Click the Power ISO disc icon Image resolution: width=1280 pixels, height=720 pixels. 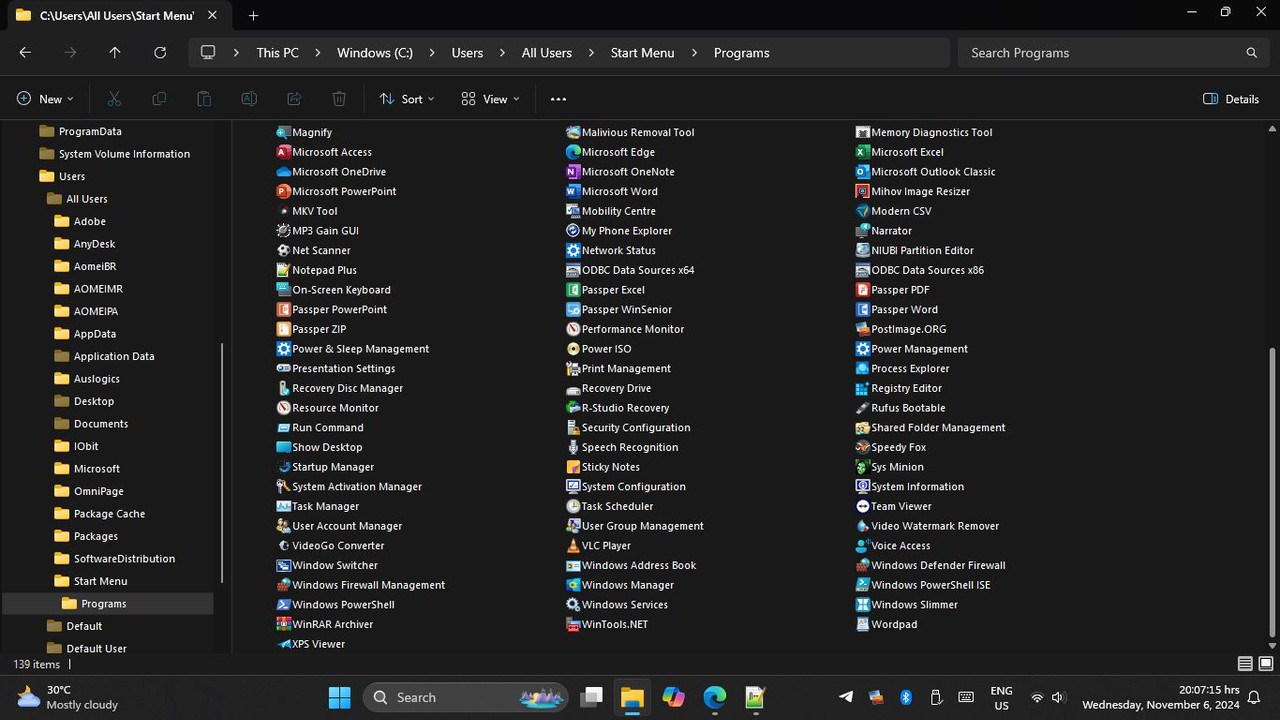(x=573, y=349)
